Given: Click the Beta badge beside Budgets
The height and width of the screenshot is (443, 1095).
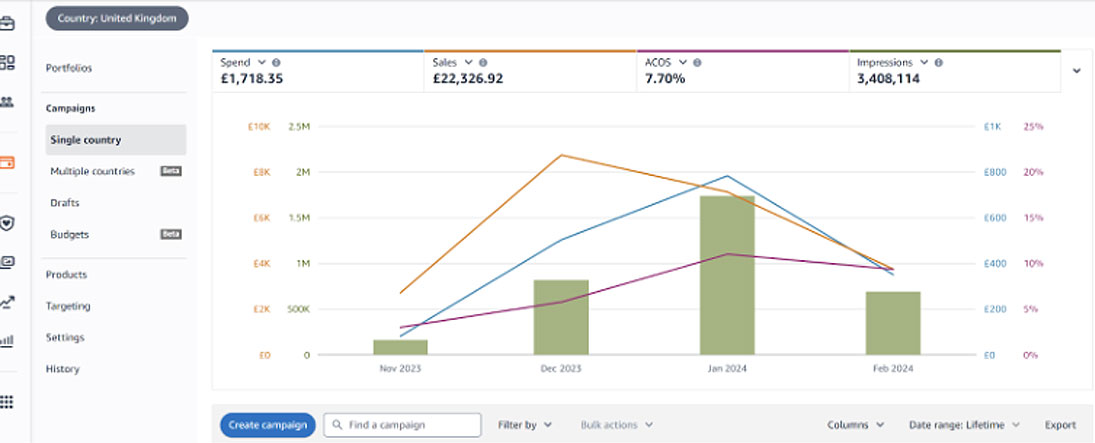Looking at the screenshot, I should coord(171,234).
